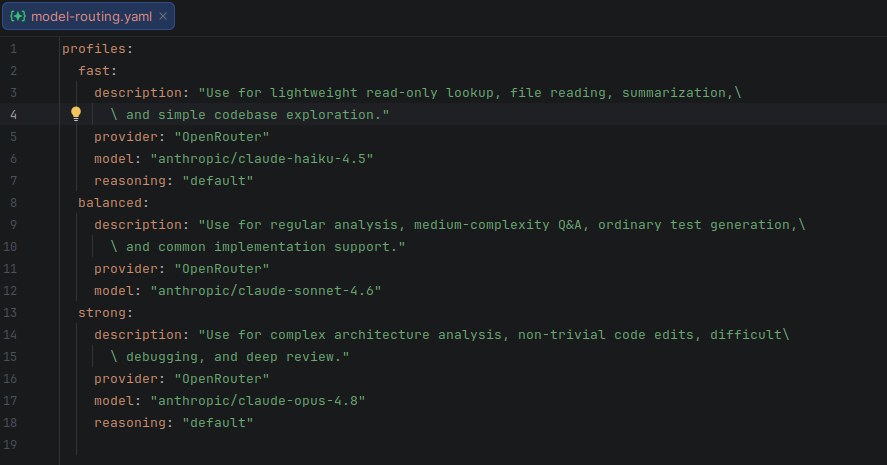Click the "OpenRouter" provider value on line 16
Viewport: 887px width, 465px height.
[x=222, y=379]
